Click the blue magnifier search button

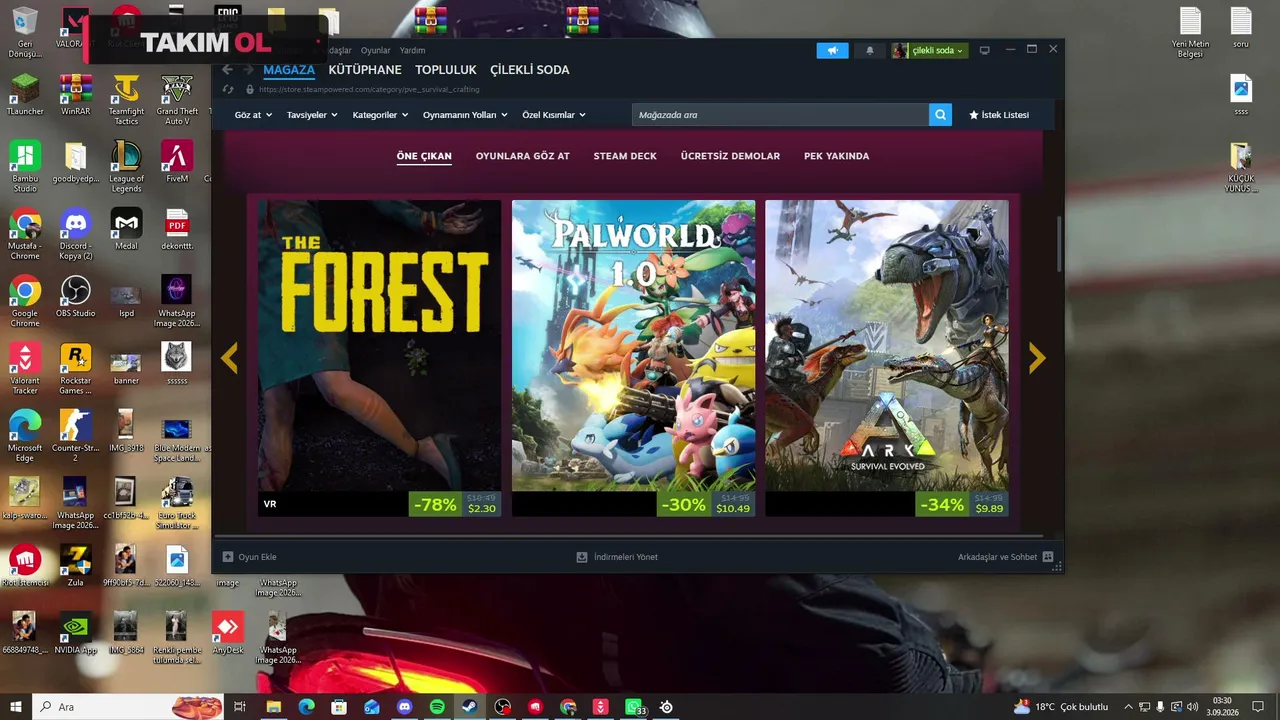pyautogui.click(x=940, y=115)
